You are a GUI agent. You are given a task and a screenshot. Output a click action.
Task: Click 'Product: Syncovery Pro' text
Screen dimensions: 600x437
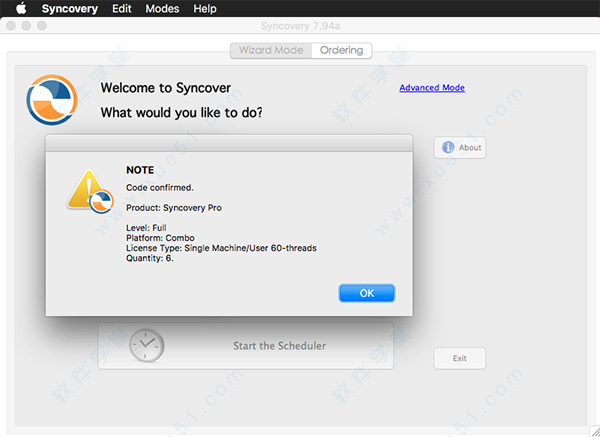(x=174, y=208)
